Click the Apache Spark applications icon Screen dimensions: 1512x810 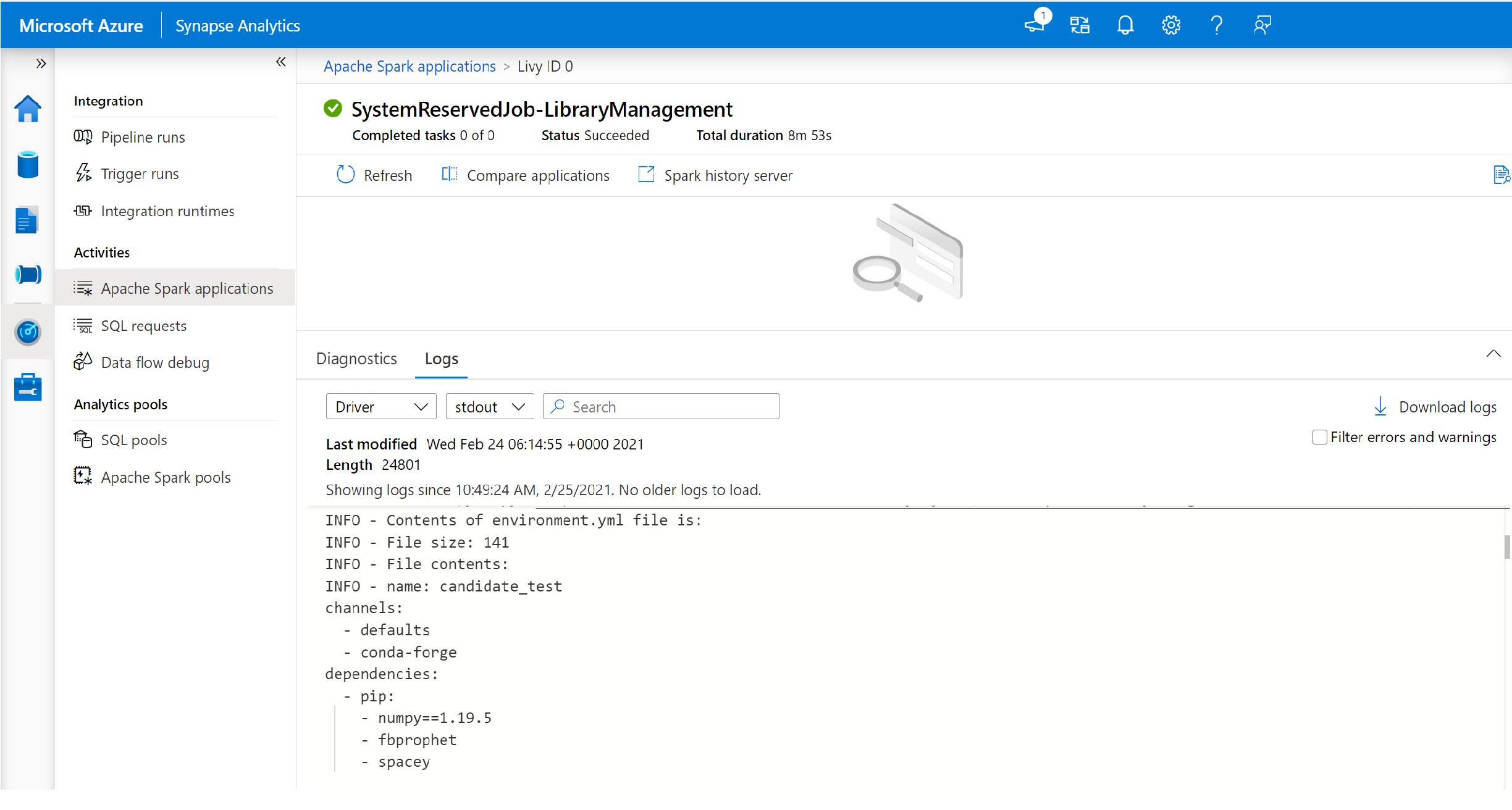[x=83, y=288]
